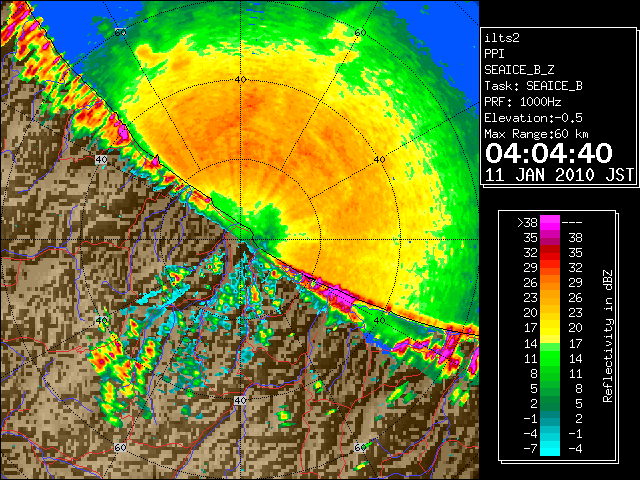The height and width of the screenshot is (480, 640).
Task: Click the 'Max Range:60 km' text
Action: [537, 134]
